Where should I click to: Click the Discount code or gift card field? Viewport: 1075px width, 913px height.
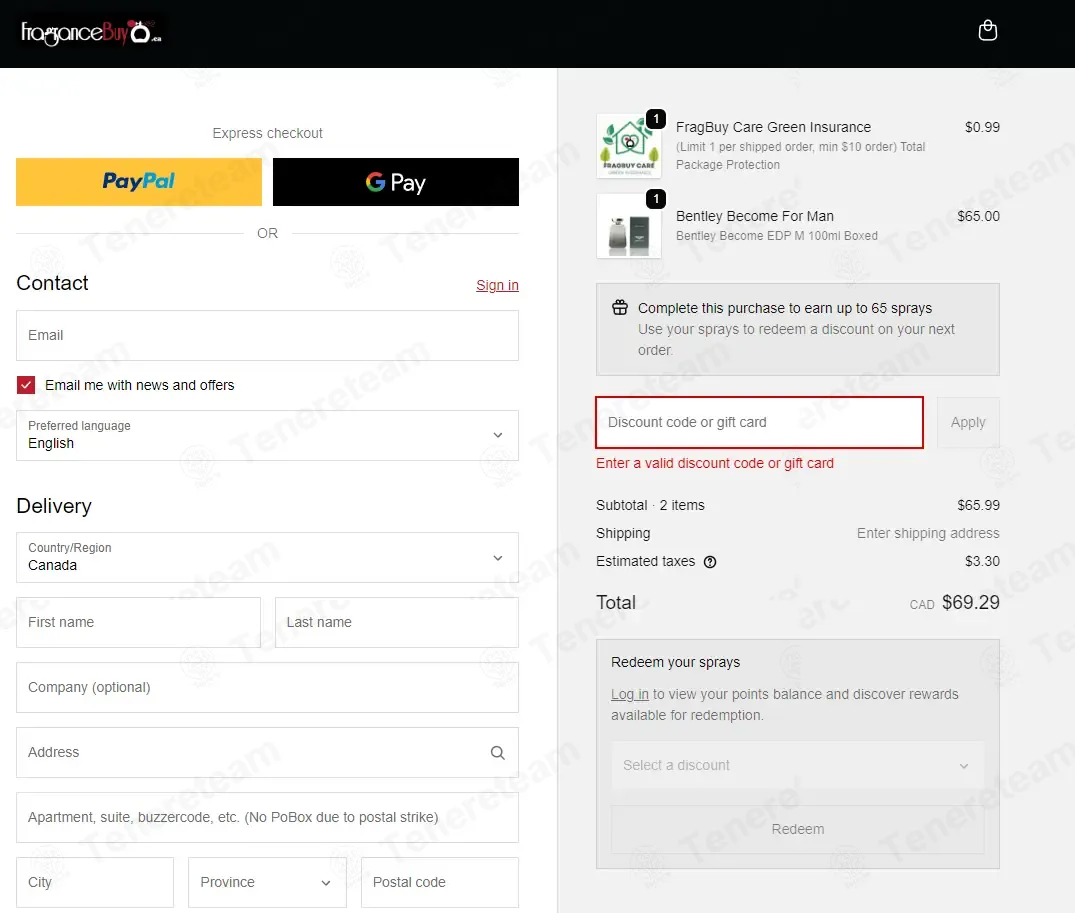tap(760, 422)
